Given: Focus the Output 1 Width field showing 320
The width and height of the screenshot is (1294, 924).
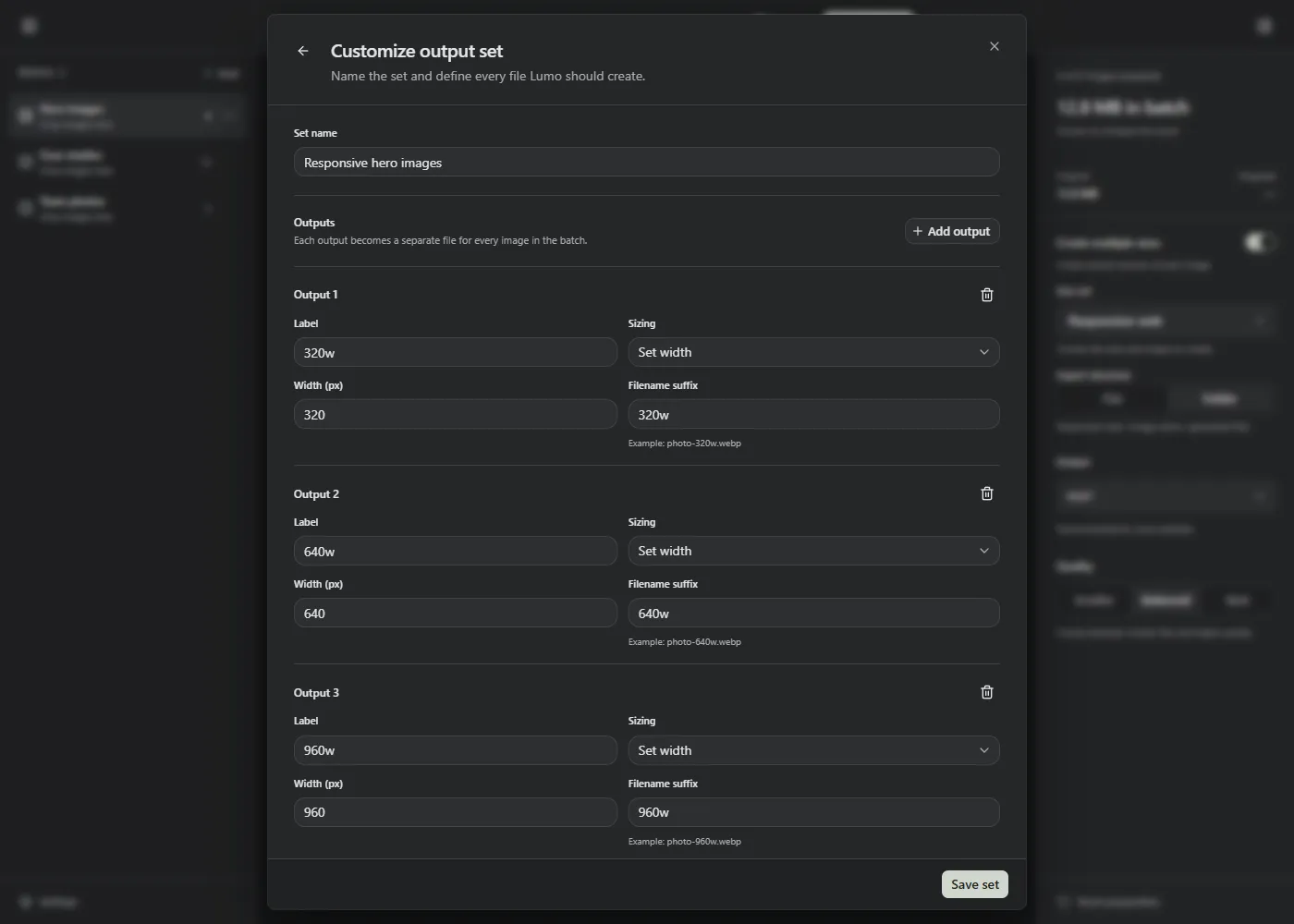Looking at the screenshot, I should tap(456, 414).
